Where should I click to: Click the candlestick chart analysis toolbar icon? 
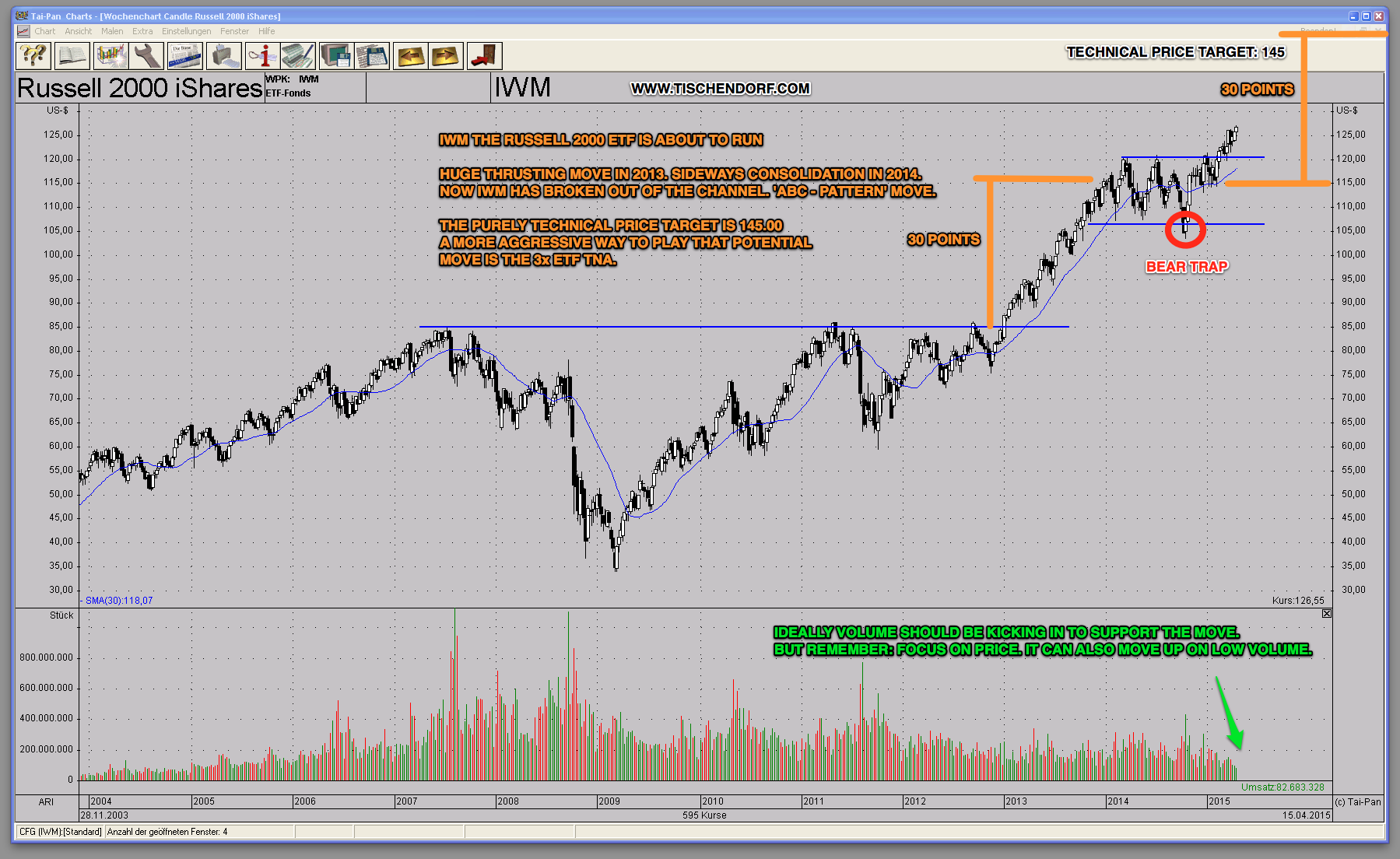111,56
